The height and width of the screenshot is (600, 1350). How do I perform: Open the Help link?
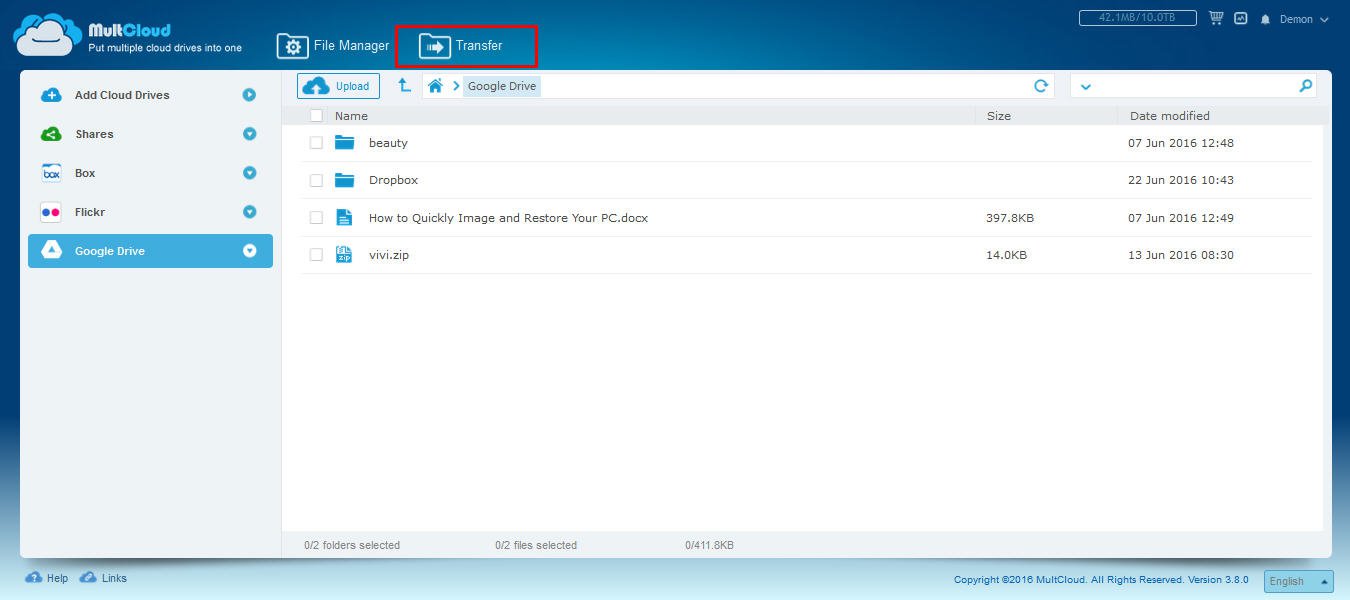pyautogui.click(x=57, y=578)
